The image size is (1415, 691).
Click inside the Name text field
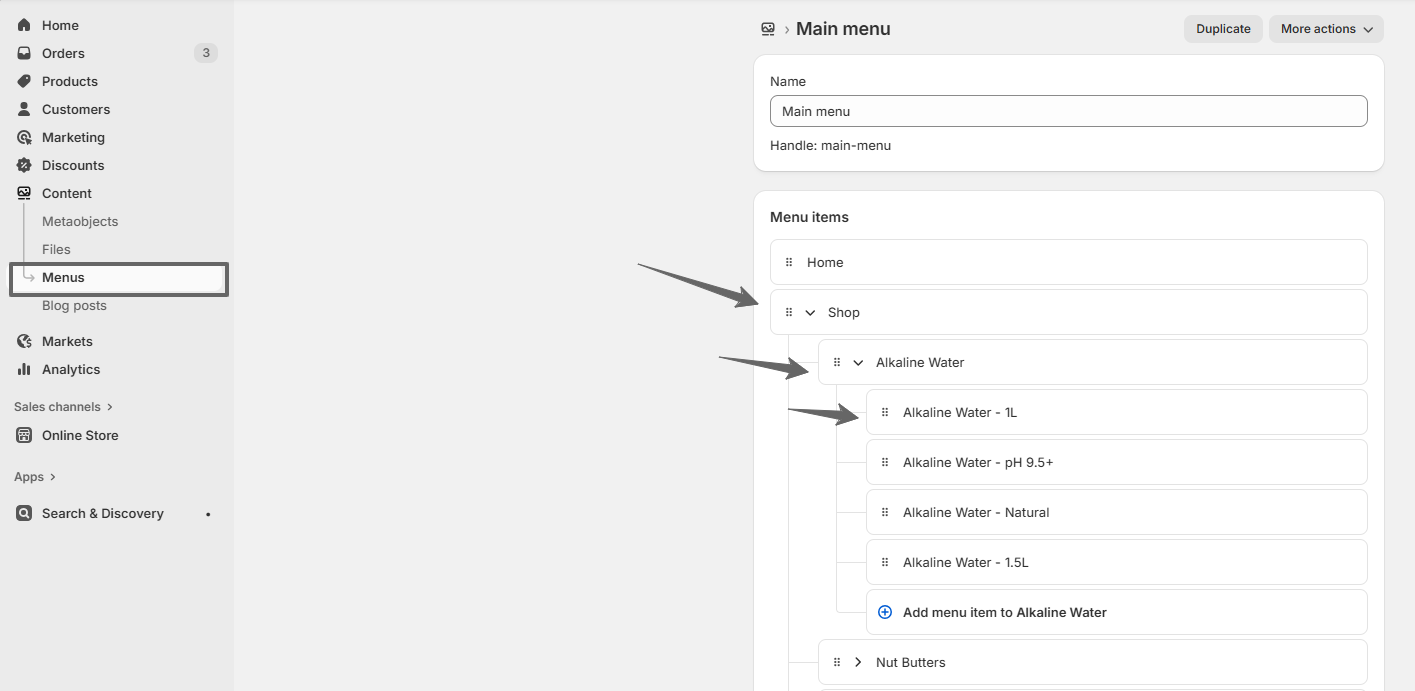(x=1067, y=110)
